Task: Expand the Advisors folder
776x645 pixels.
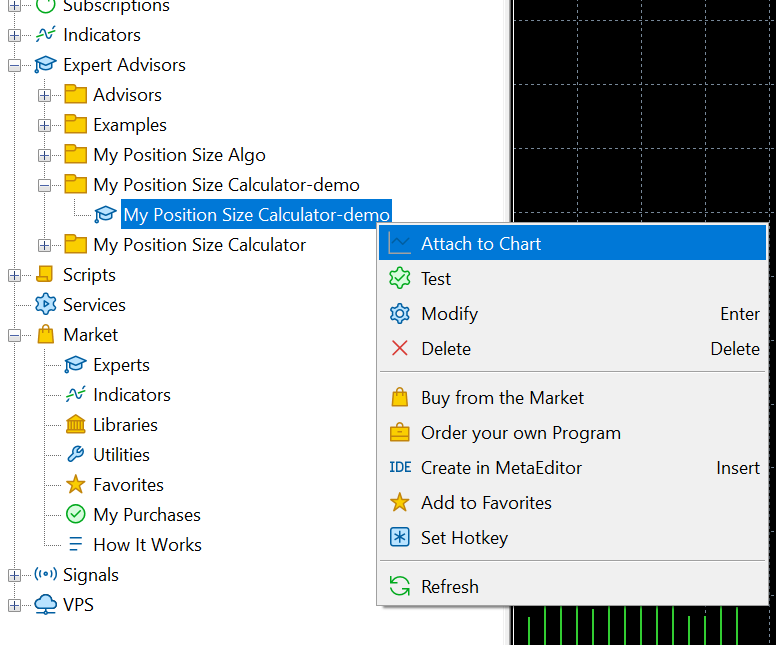Action: 45,95
